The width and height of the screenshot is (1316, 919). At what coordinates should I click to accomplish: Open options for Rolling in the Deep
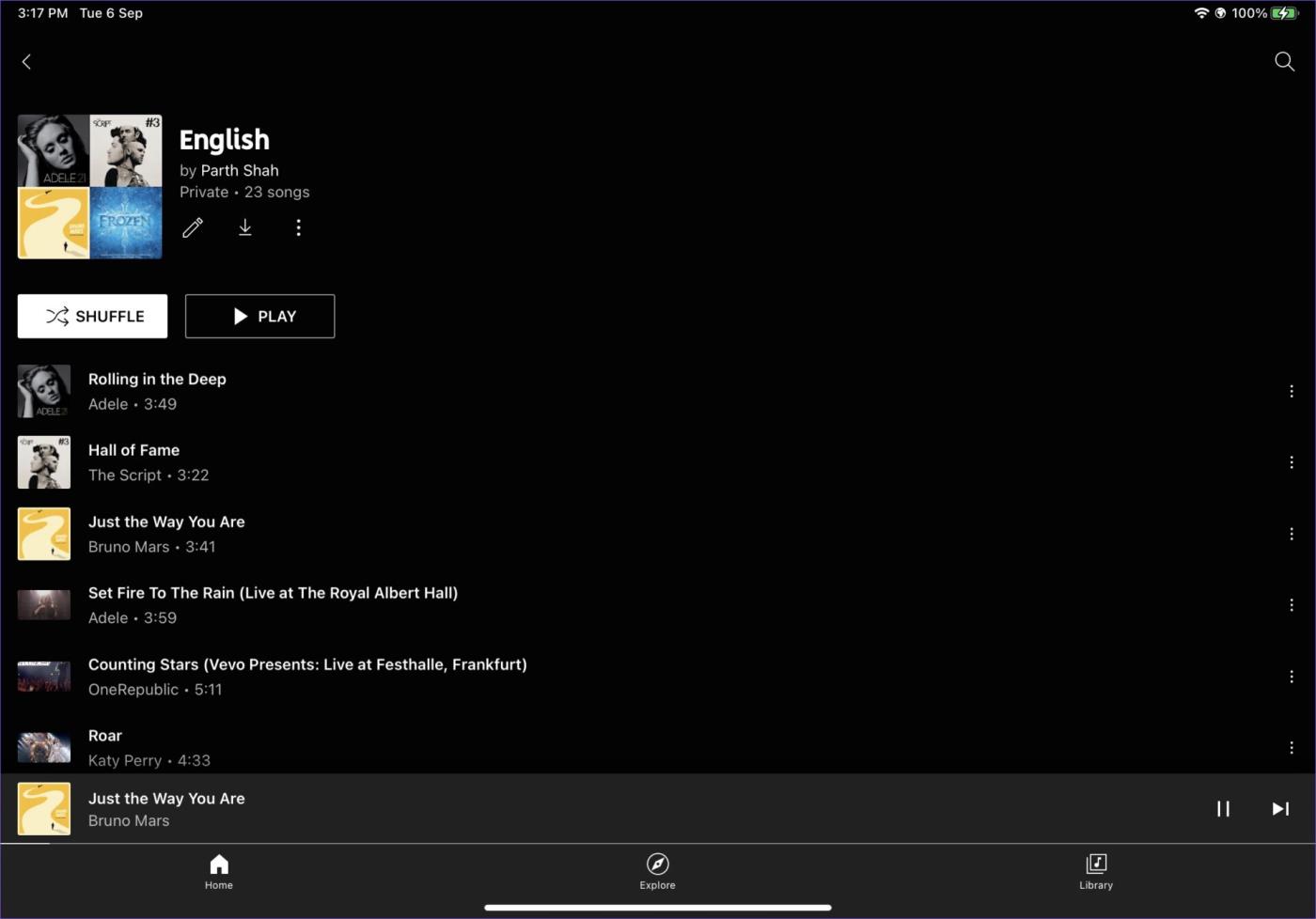tap(1291, 391)
